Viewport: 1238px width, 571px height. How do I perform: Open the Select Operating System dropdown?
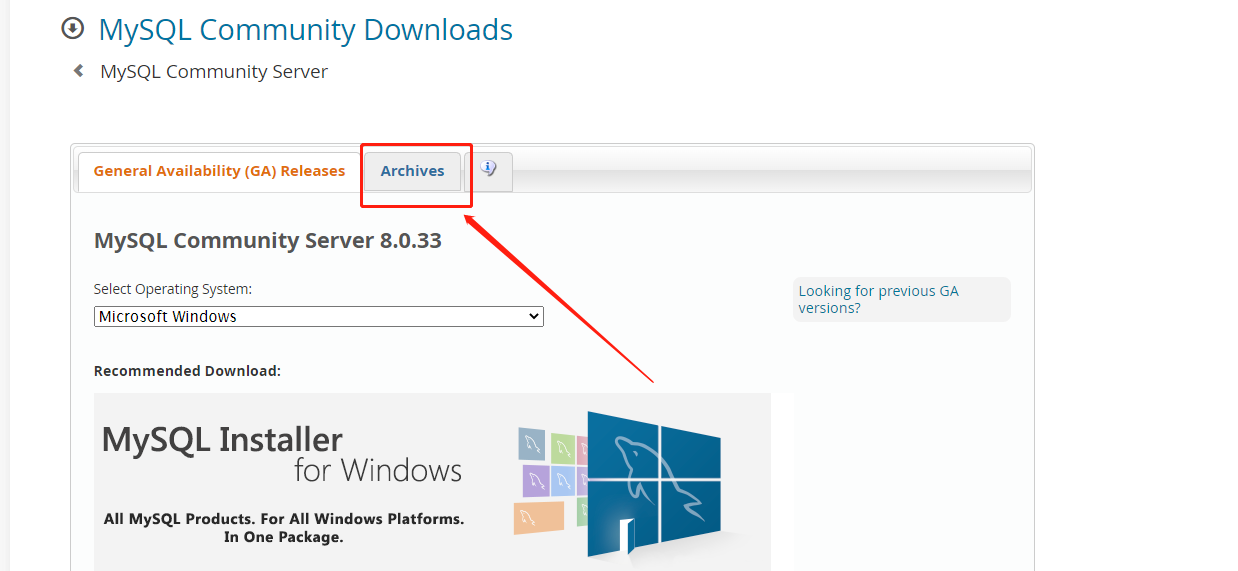coord(319,316)
